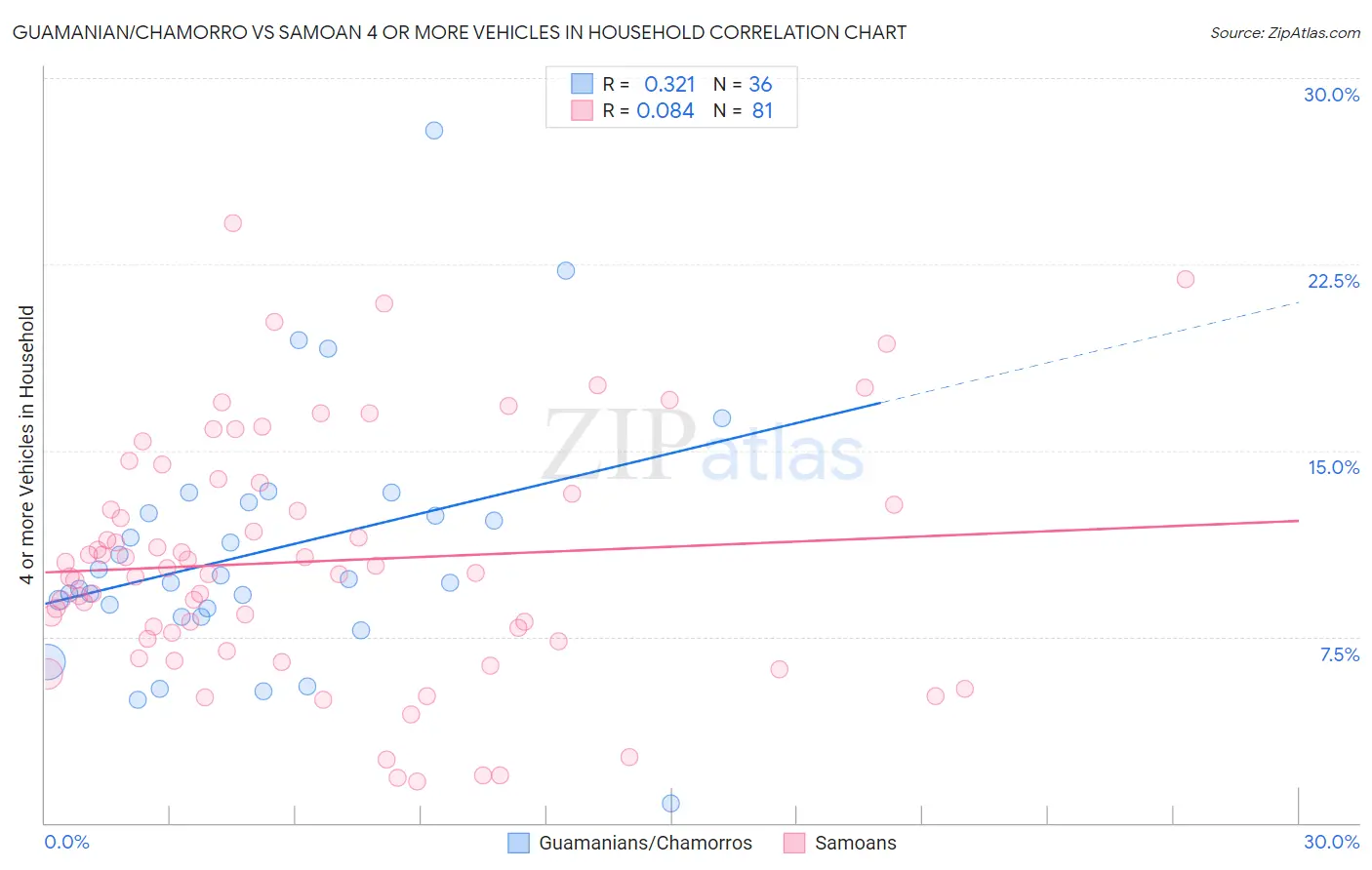
Task: Click the chart title text
Action: click(459, 32)
